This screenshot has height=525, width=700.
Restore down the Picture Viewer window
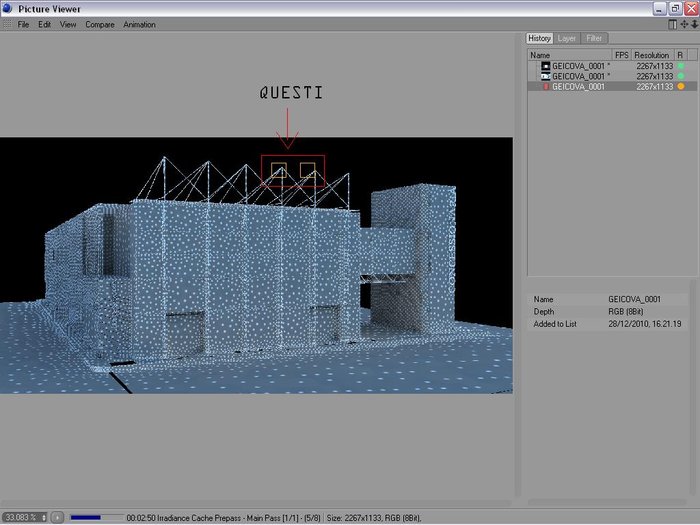675,8
